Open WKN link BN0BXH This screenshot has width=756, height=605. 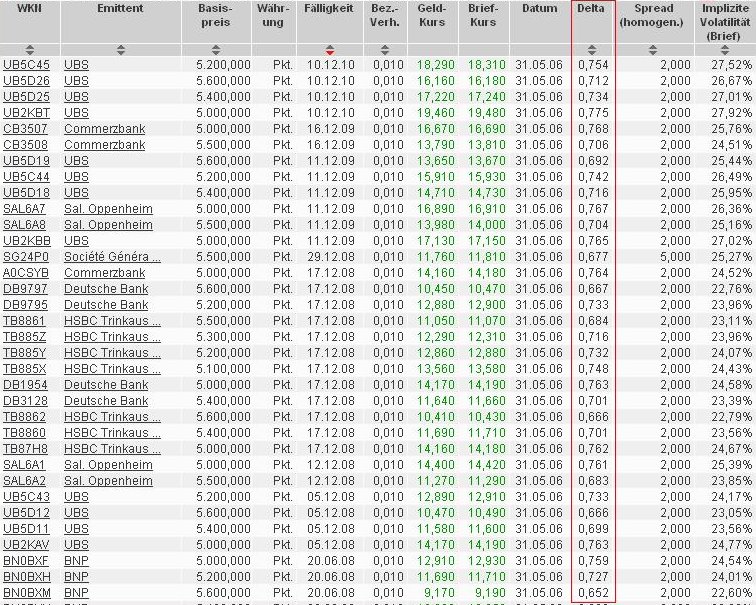click(x=27, y=577)
